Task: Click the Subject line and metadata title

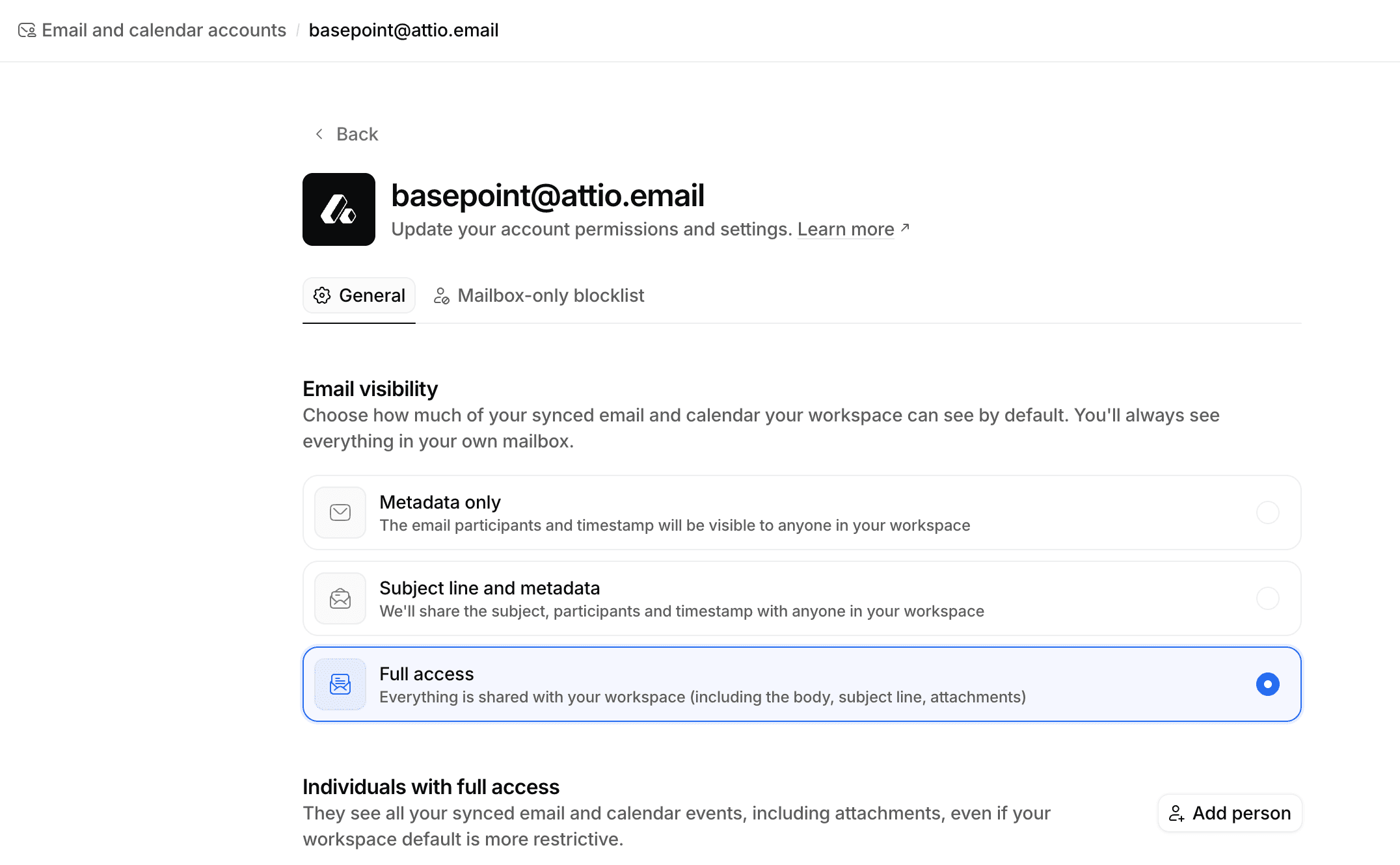Action: [x=489, y=588]
